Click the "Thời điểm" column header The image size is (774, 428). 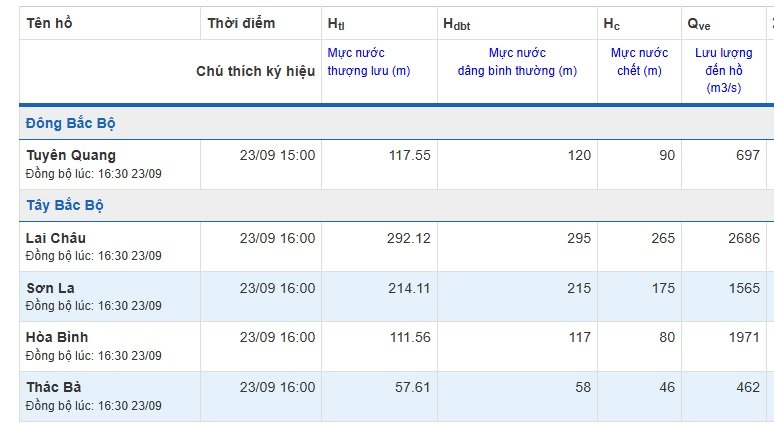241,23
